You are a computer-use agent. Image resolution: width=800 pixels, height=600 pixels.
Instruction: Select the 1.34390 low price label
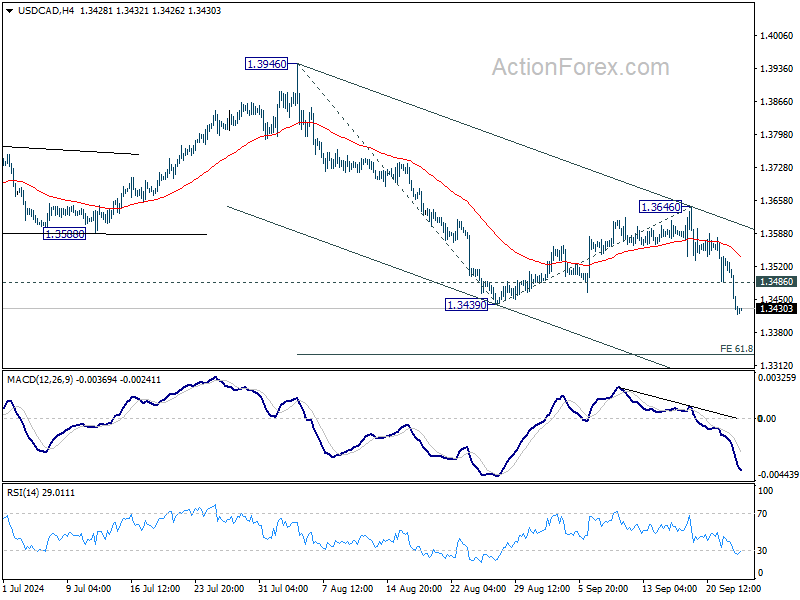coord(466,305)
